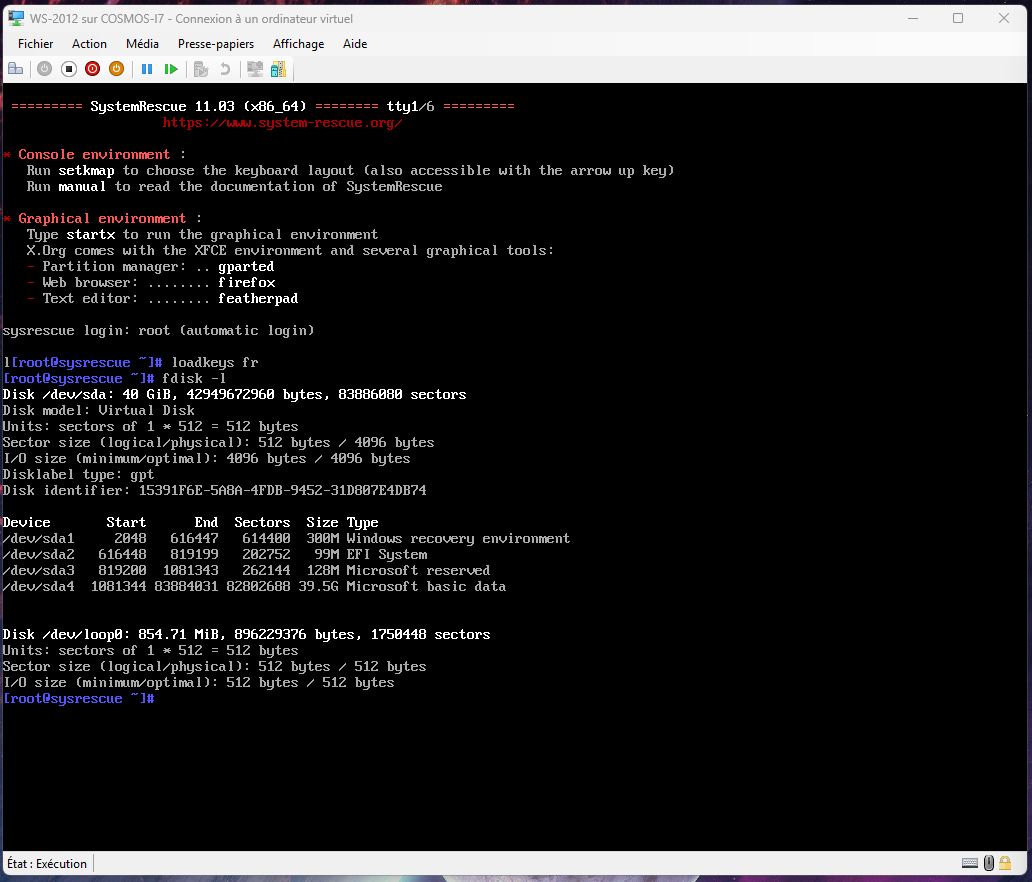1032x882 pixels.
Task: Open the Action menu
Action: (89, 44)
